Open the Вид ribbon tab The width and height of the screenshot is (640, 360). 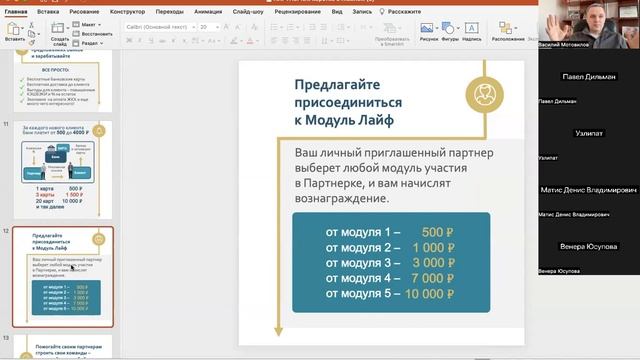(337, 12)
